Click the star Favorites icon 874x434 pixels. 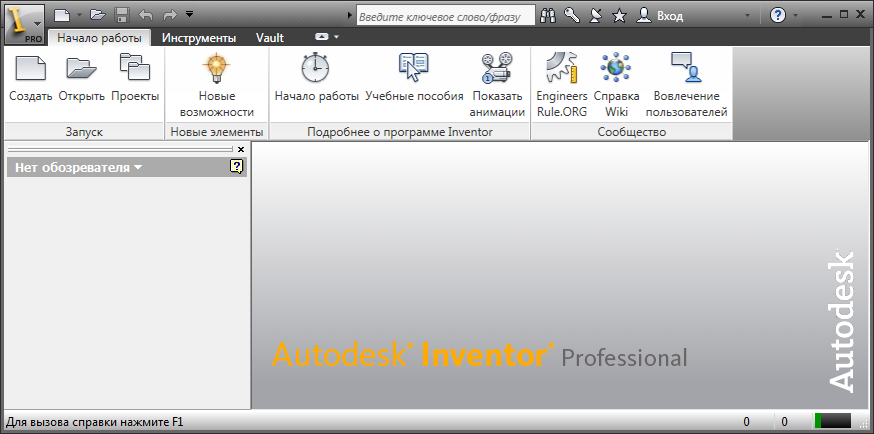click(x=619, y=16)
